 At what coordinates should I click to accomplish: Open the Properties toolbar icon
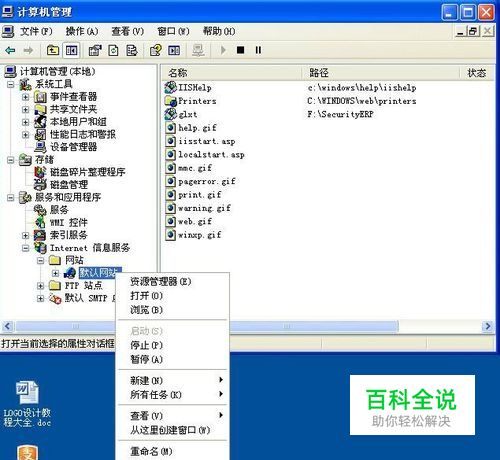click(95, 50)
